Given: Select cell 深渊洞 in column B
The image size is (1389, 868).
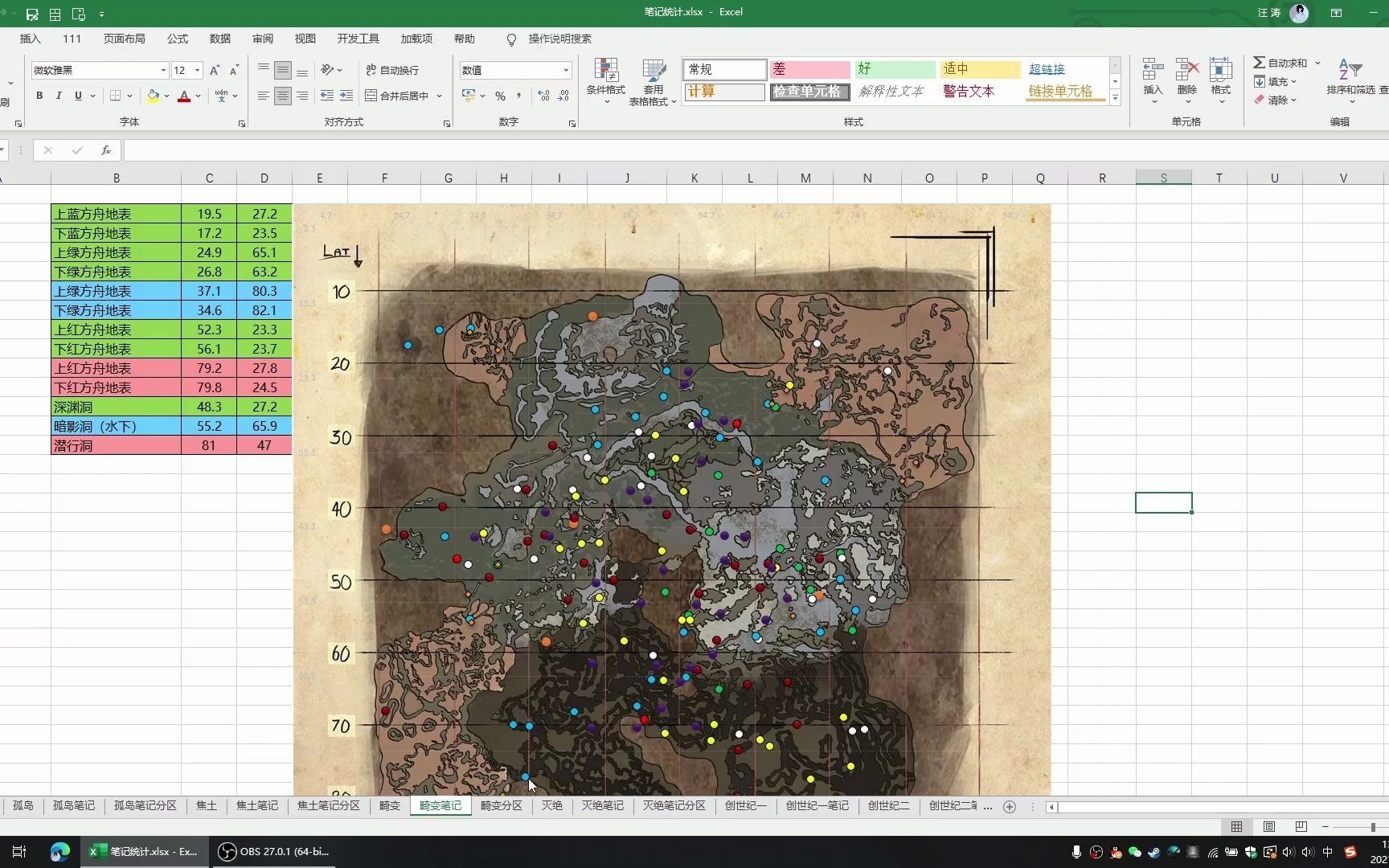Looking at the screenshot, I should (x=116, y=407).
